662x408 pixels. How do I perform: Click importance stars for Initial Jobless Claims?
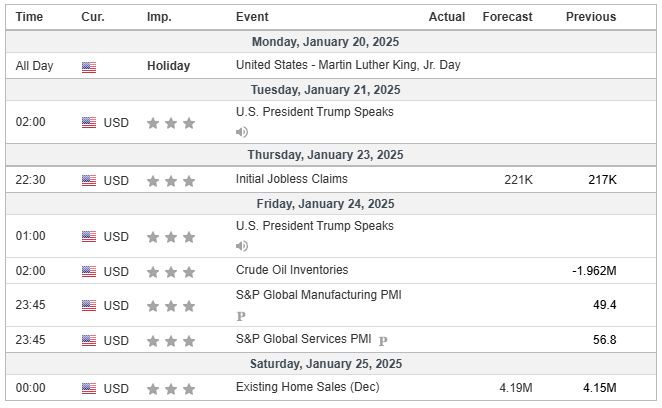(170, 181)
